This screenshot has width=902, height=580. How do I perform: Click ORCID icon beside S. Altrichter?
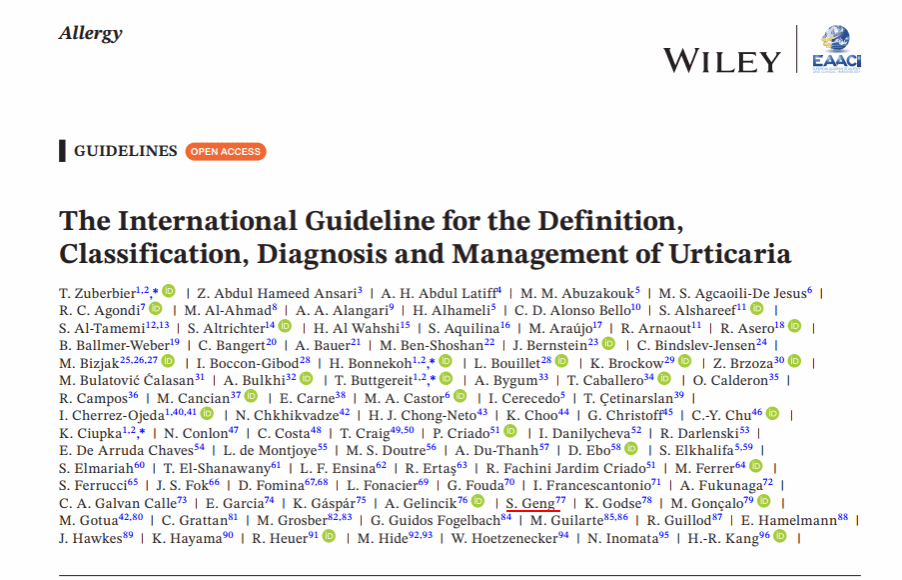click(286, 327)
